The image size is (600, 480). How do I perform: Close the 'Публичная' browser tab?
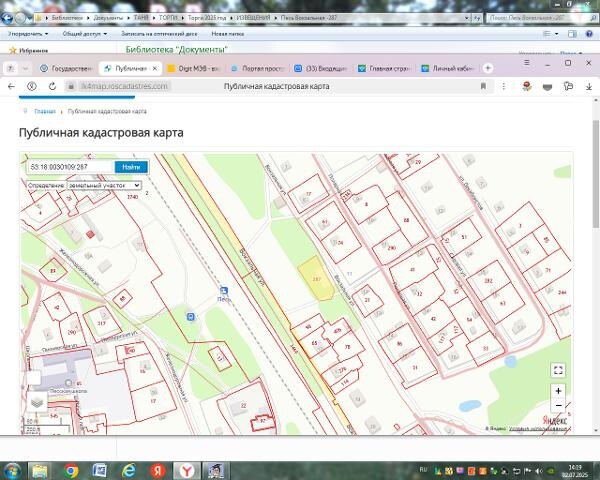pyautogui.click(x=155, y=69)
